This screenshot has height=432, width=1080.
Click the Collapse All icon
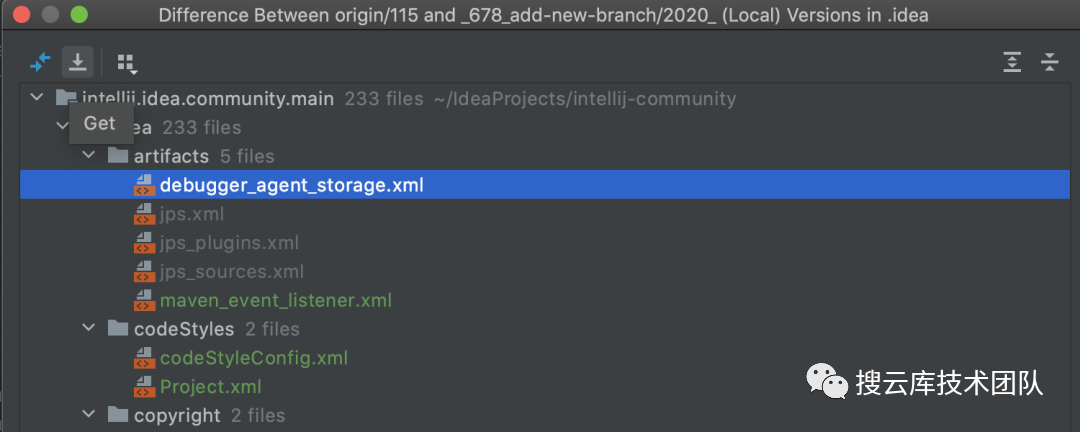1049,63
